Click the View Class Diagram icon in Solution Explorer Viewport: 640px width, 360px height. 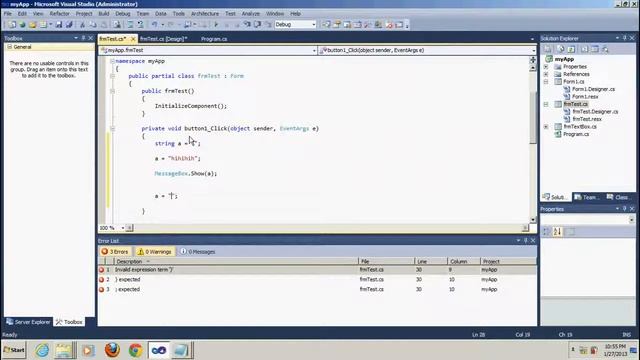coord(605,49)
